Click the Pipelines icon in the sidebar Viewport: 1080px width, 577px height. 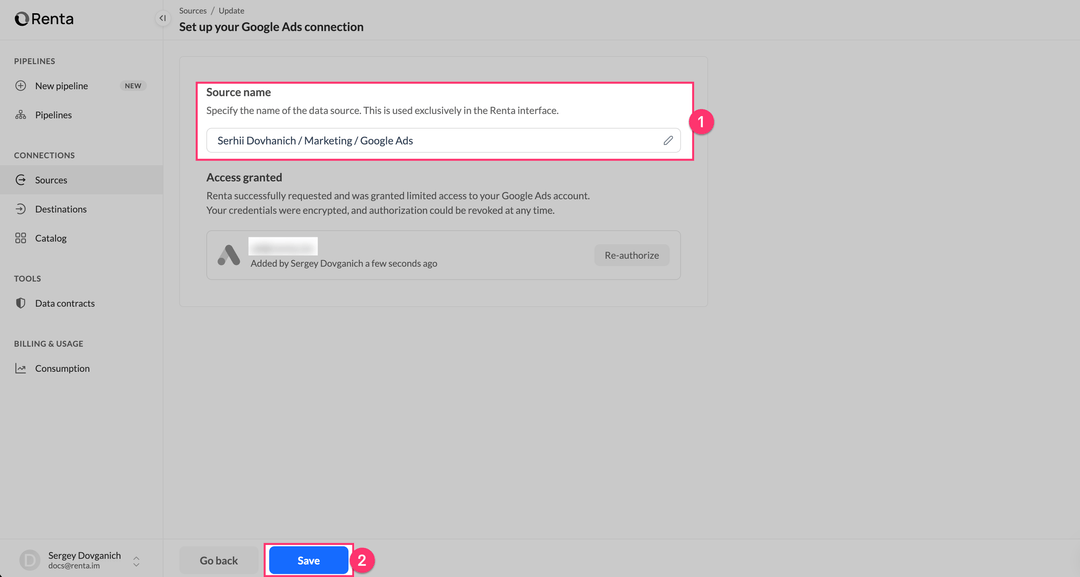22,114
